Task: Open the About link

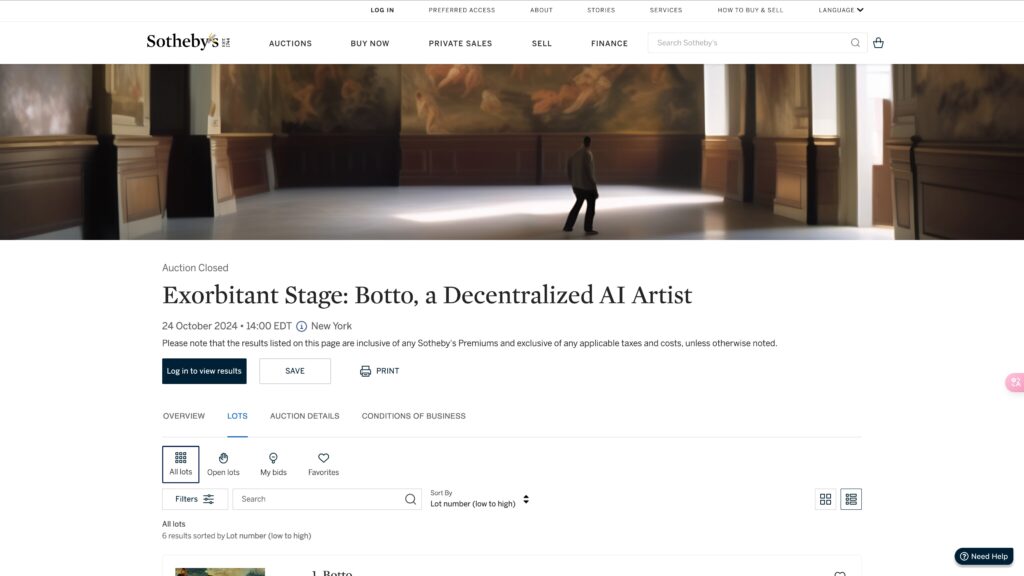Action: click(541, 10)
